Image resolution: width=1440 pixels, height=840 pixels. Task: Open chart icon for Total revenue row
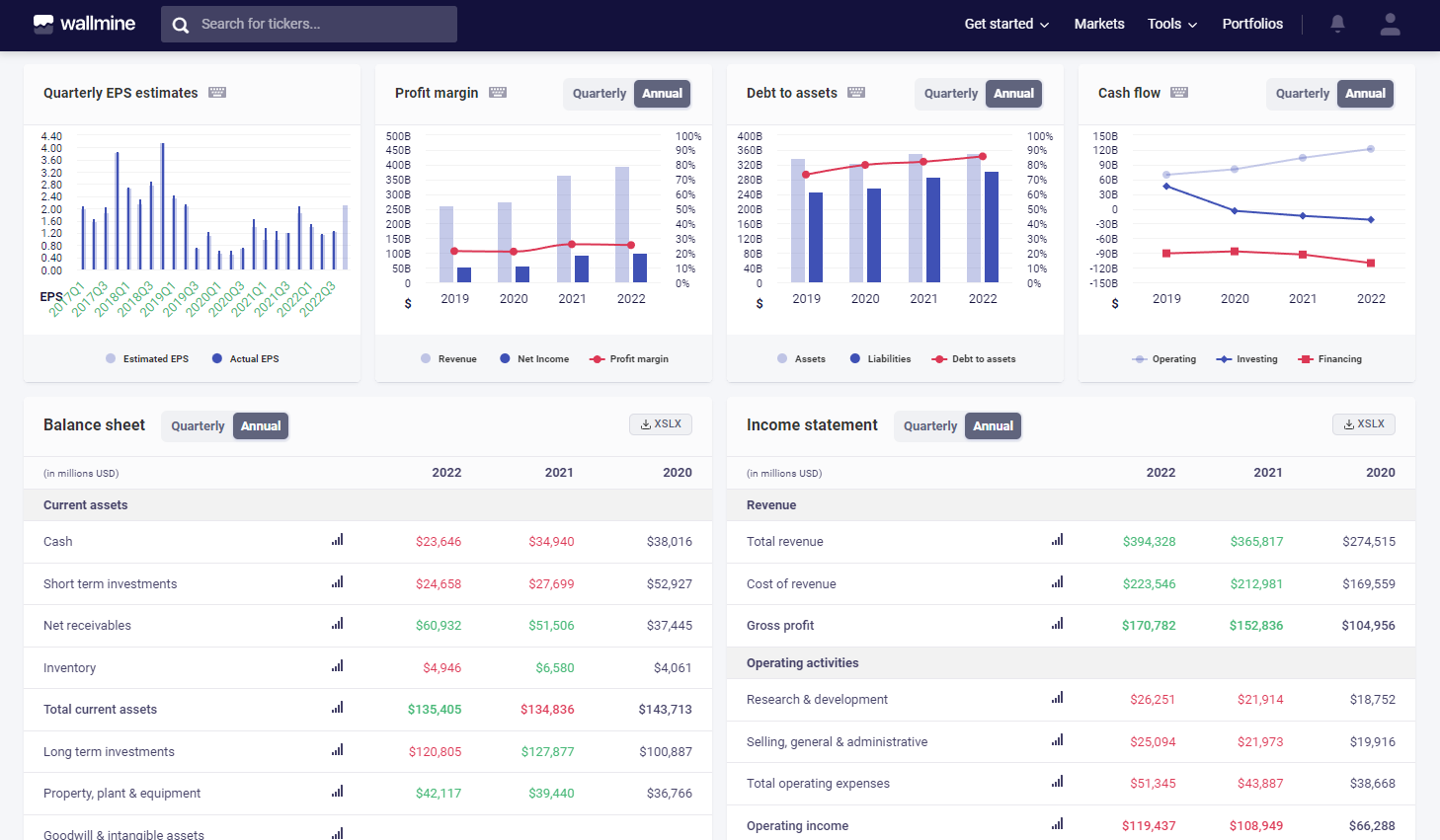point(1057,540)
